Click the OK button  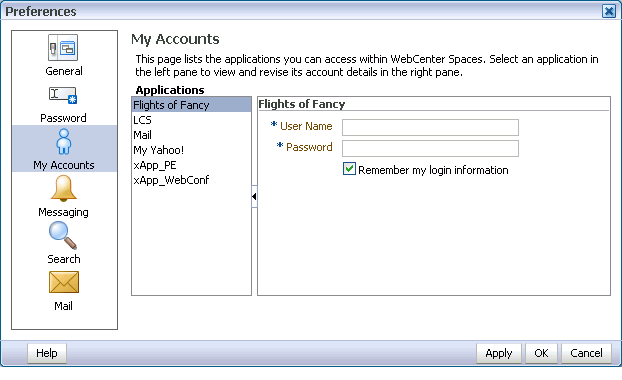[541, 353]
